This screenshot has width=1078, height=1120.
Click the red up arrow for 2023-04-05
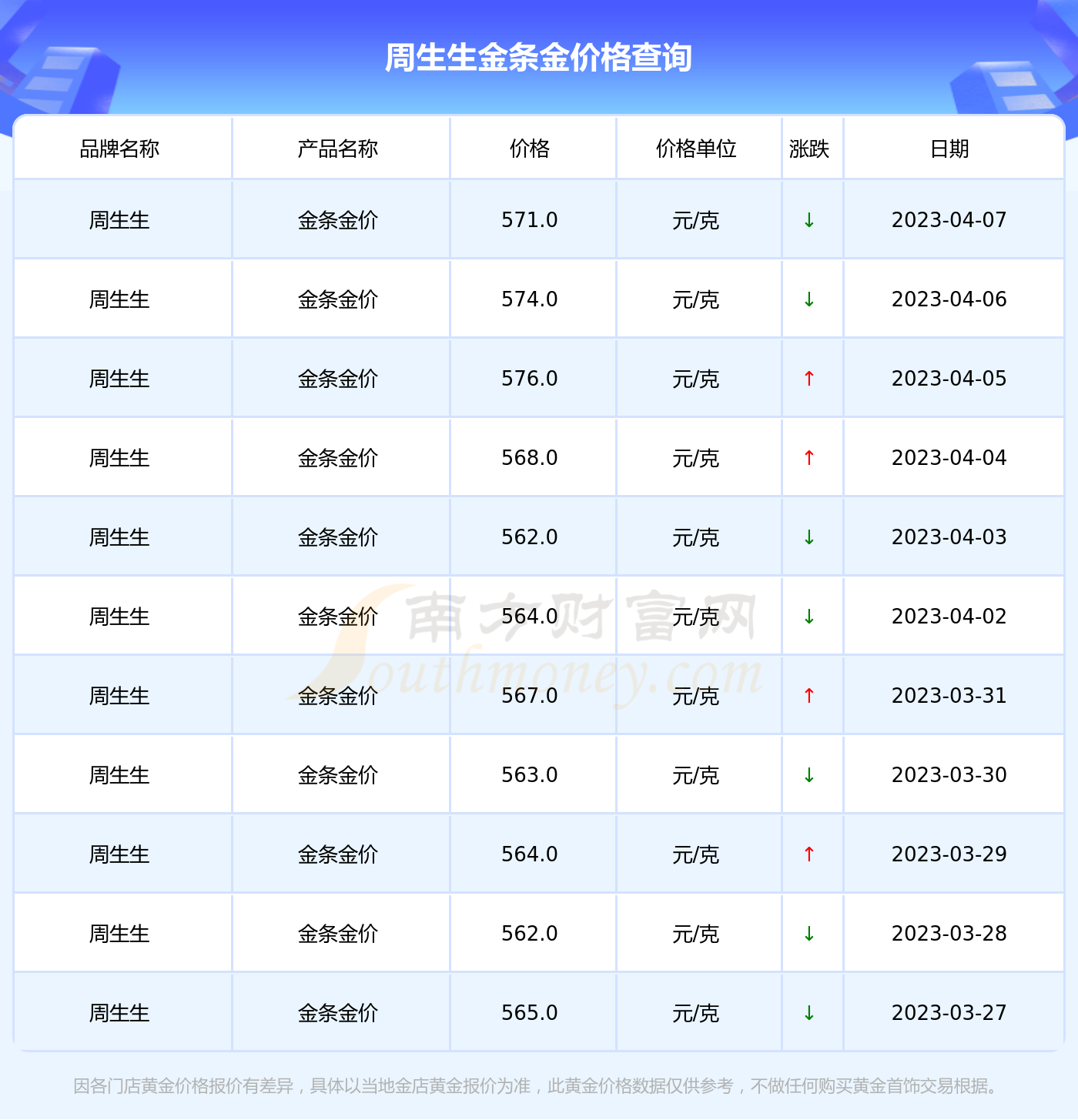(x=809, y=379)
